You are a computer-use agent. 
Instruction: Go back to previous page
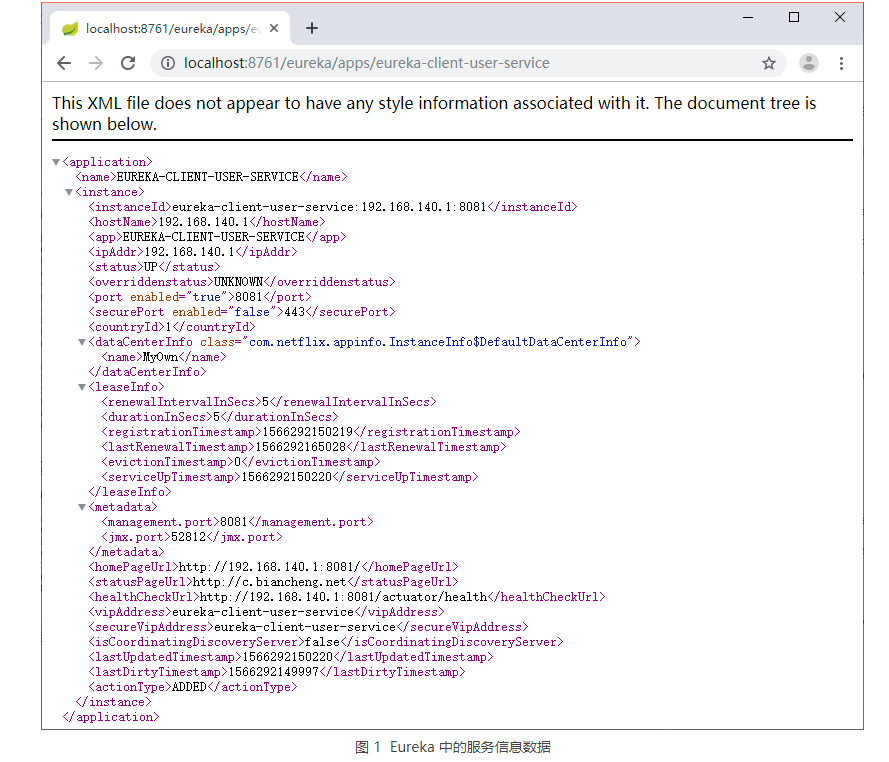click(64, 63)
